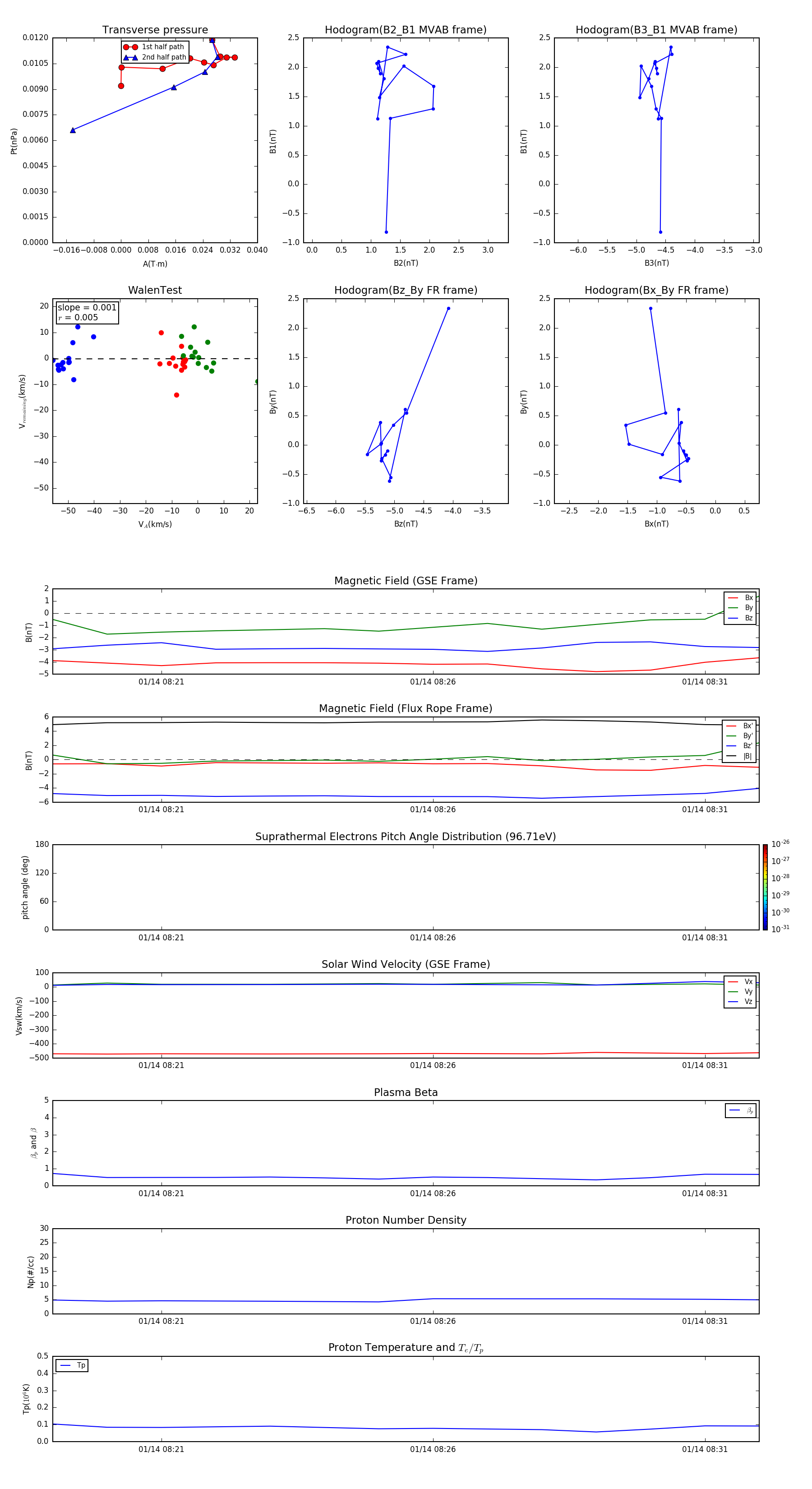This screenshot has width=812, height=1489.
Task: Click the 'Proton Temperature and Te/Tp' title
Action: (x=406, y=1348)
